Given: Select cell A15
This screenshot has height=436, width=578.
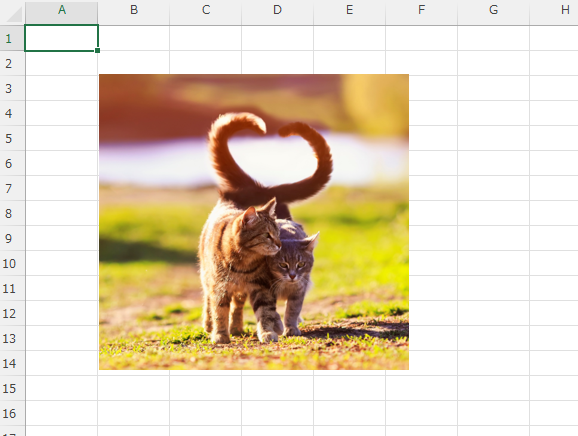Looking at the screenshot, I should pos(62,388).
